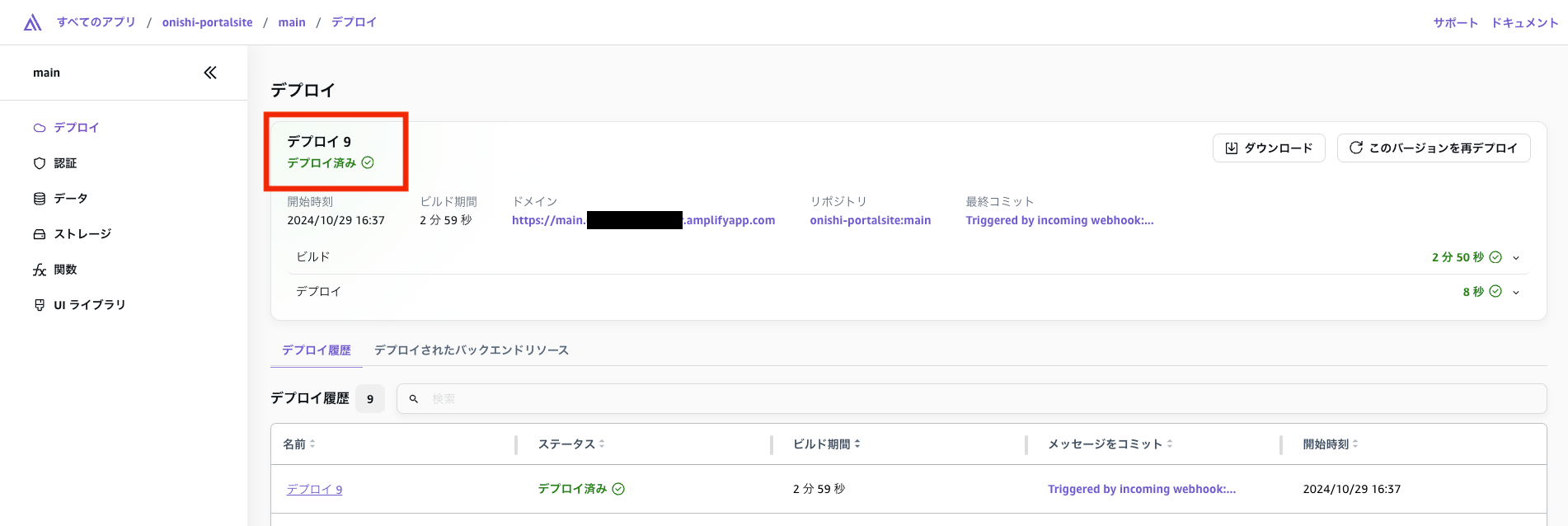Select the デプロイ履歴 tab
The image size is (1568, 526).
tap(316, 350)
